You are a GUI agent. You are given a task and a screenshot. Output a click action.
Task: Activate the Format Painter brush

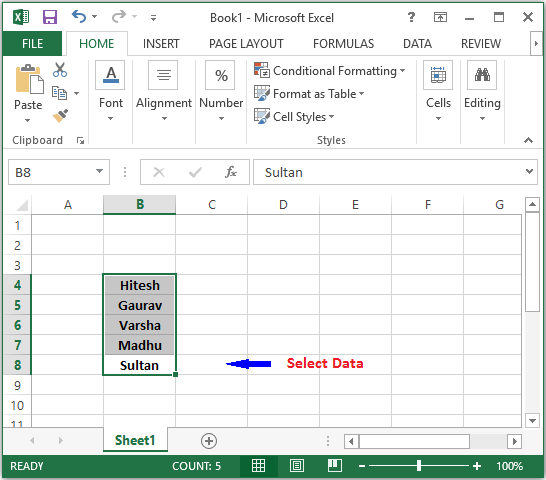60,116
